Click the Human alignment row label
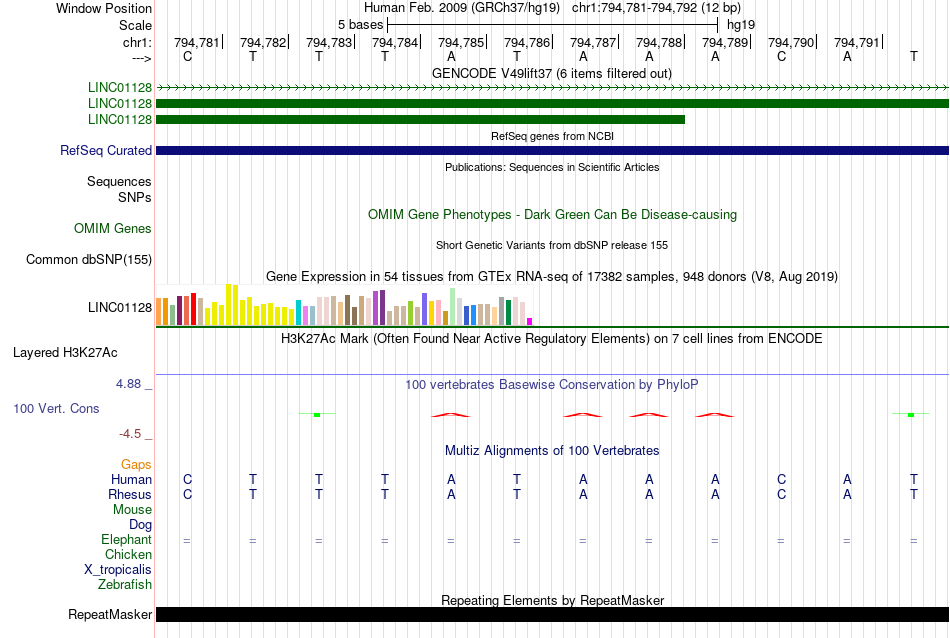 (x=131, y=479)
